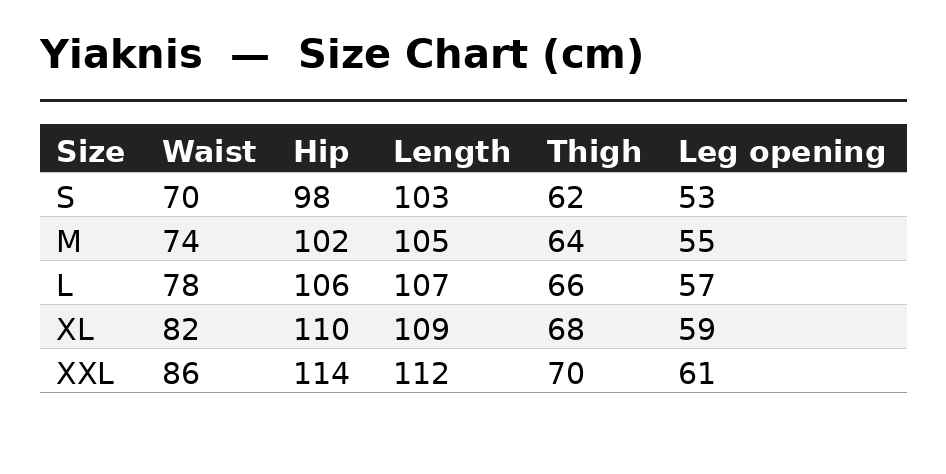Viewport: 946px width, 474px height.
Task: Click thigh value 68 in XL row
Action: (565, 330)
